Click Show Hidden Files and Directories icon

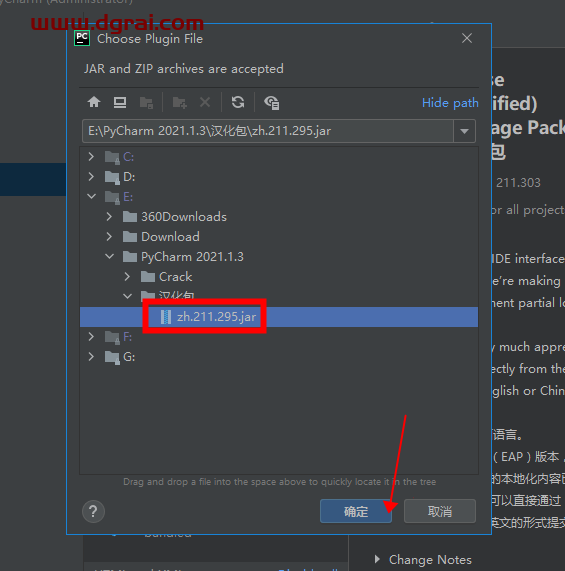[272, 103]
